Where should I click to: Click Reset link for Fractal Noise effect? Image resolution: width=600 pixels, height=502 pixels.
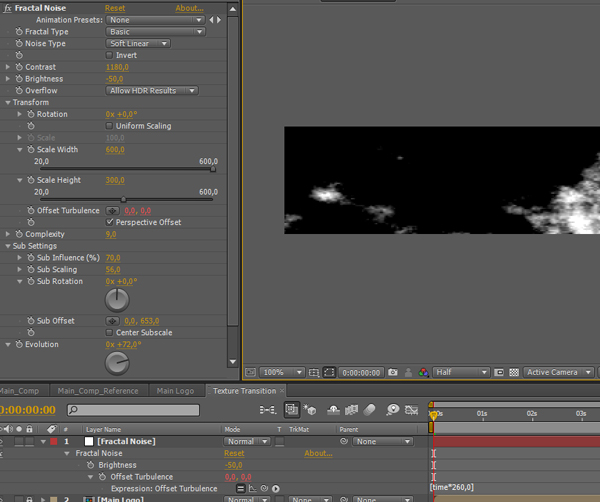[x=115, y=8]
